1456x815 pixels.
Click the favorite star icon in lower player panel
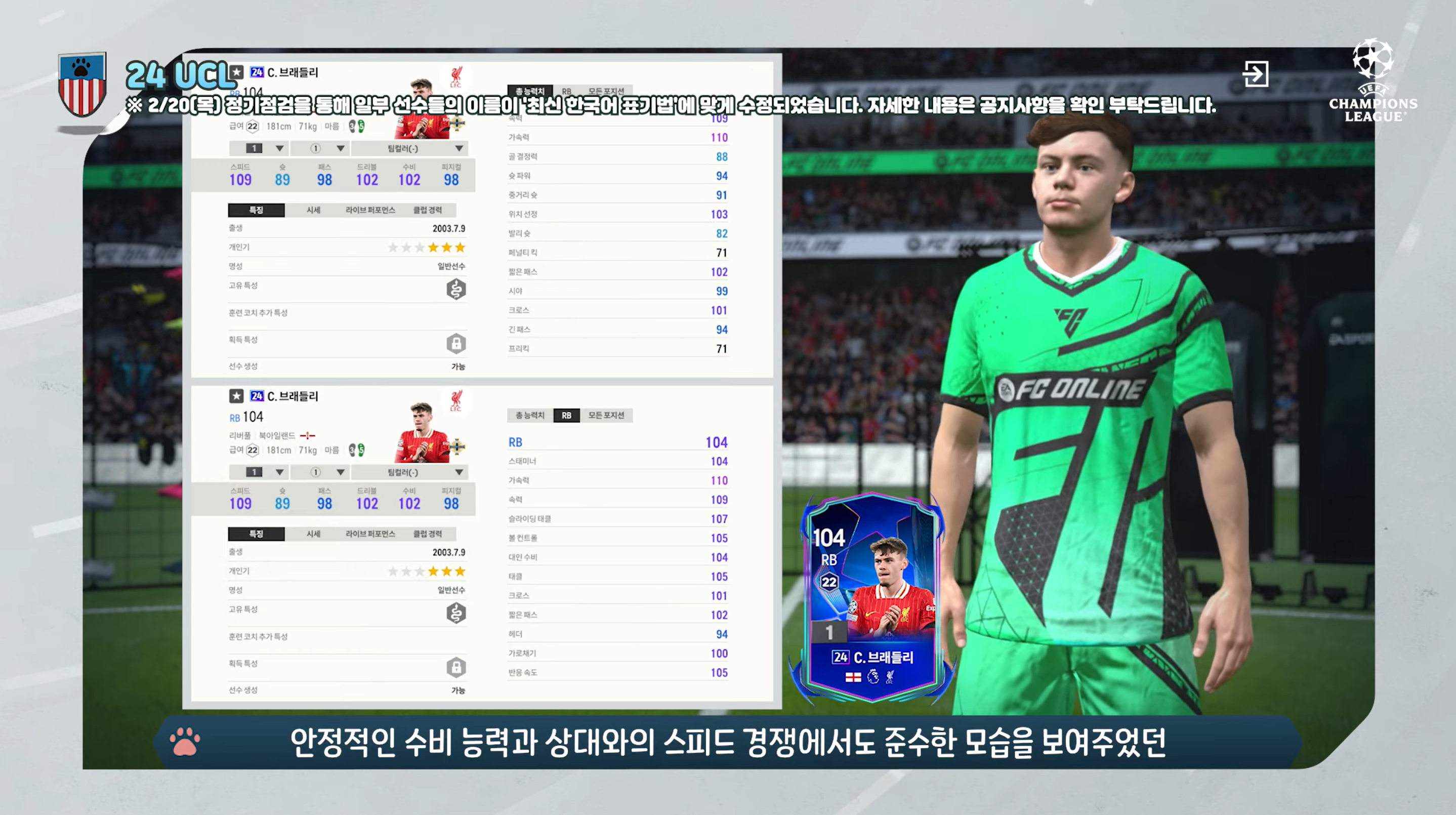coord(236,396)
